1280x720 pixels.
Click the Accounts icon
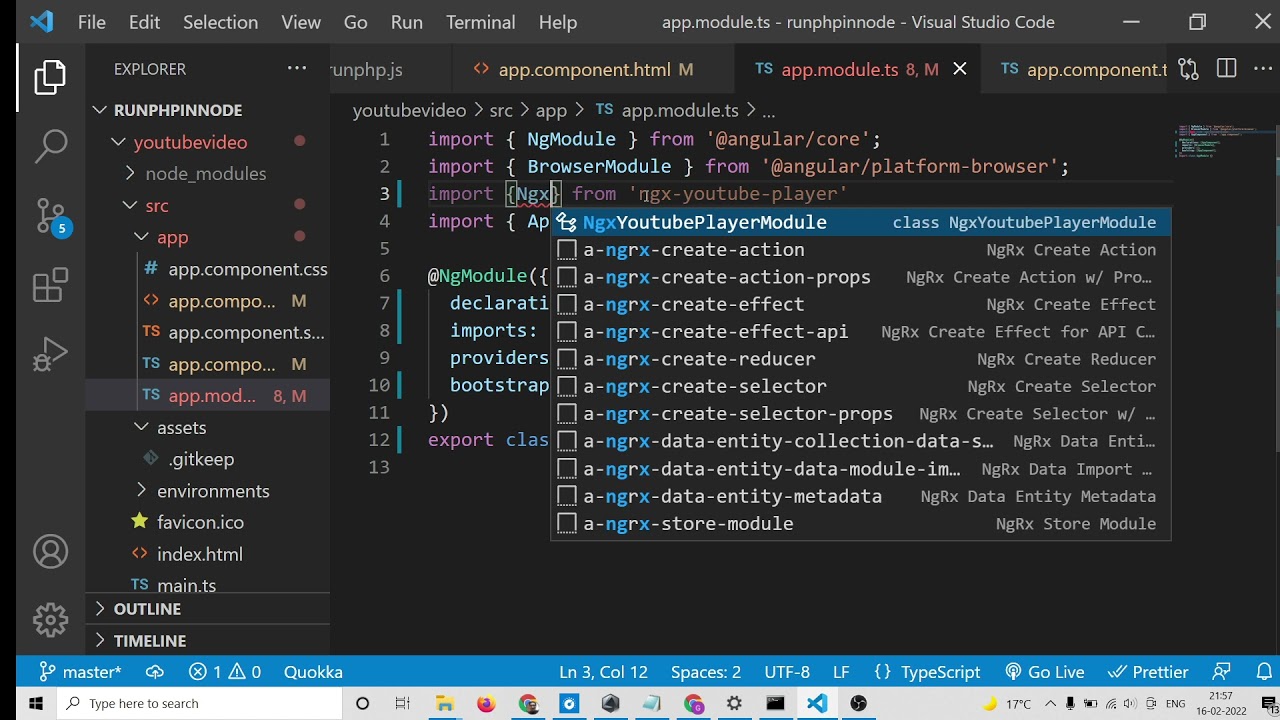(x=50, y=552)
